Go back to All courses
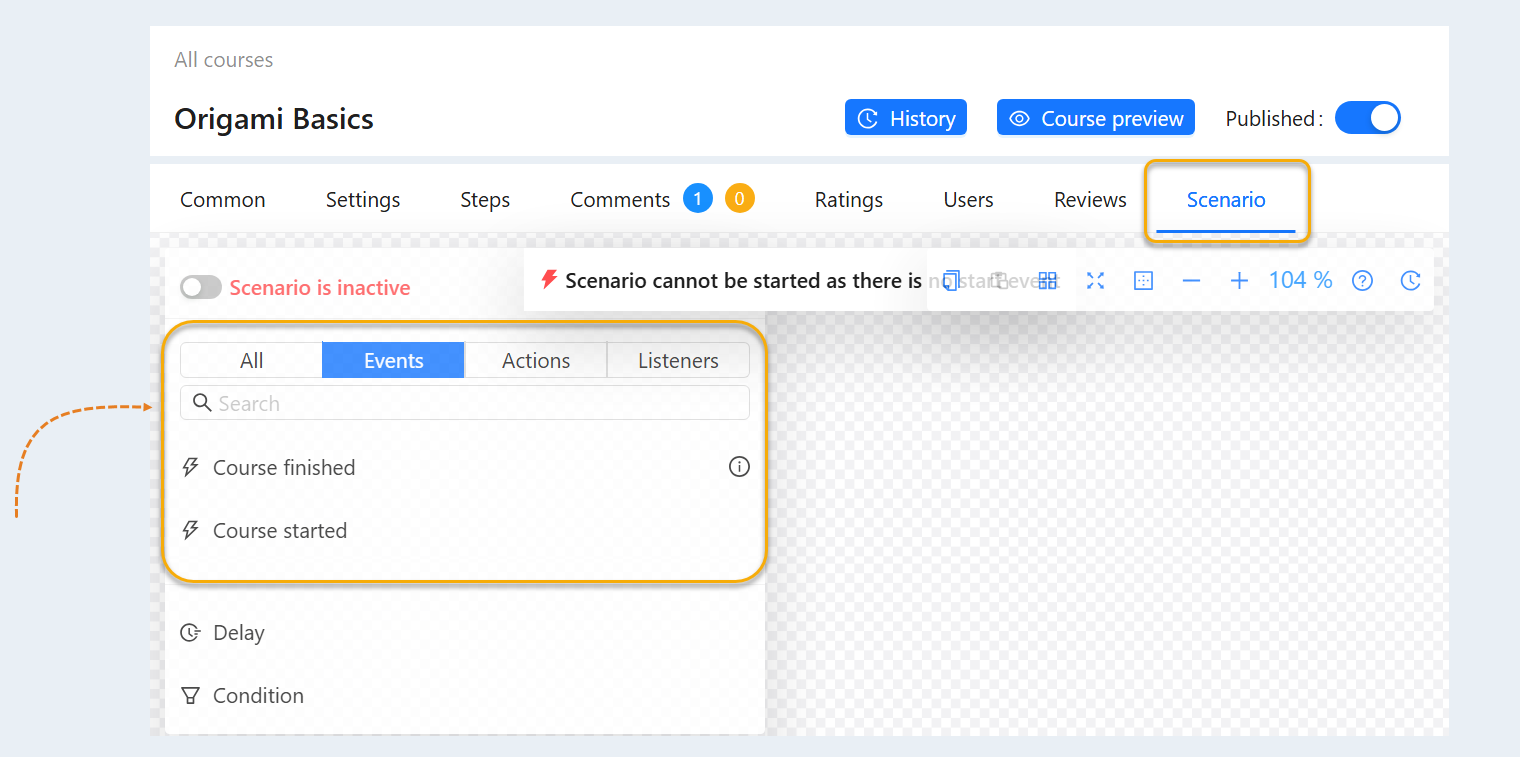The width and height of the screenshot is (1520, 757). 224,60
